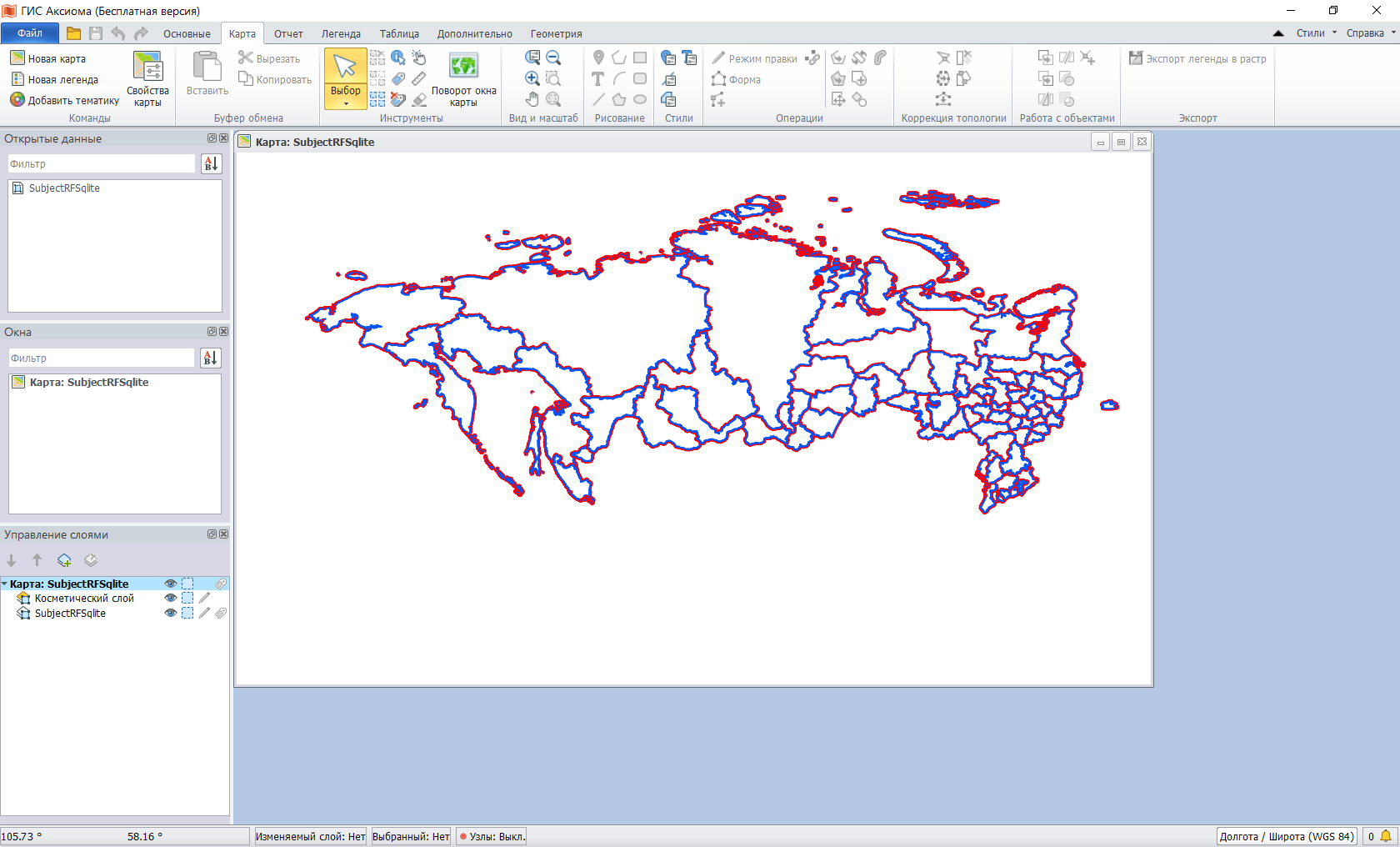This screenshot has height=847, width=1400.
Task: Click the zoom out magnifier tool
Action: coord(553,58)
